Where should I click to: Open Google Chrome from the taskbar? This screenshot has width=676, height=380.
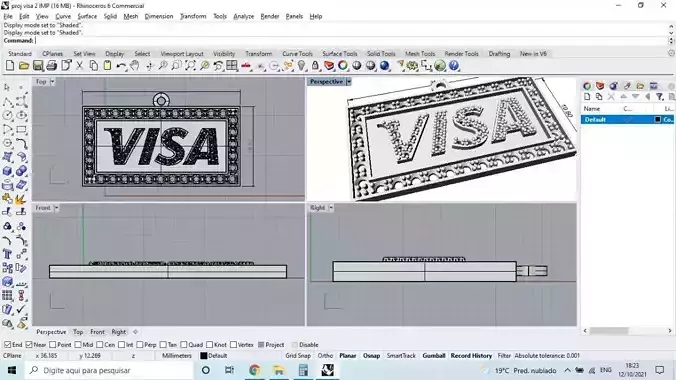(x=254, y=371)
